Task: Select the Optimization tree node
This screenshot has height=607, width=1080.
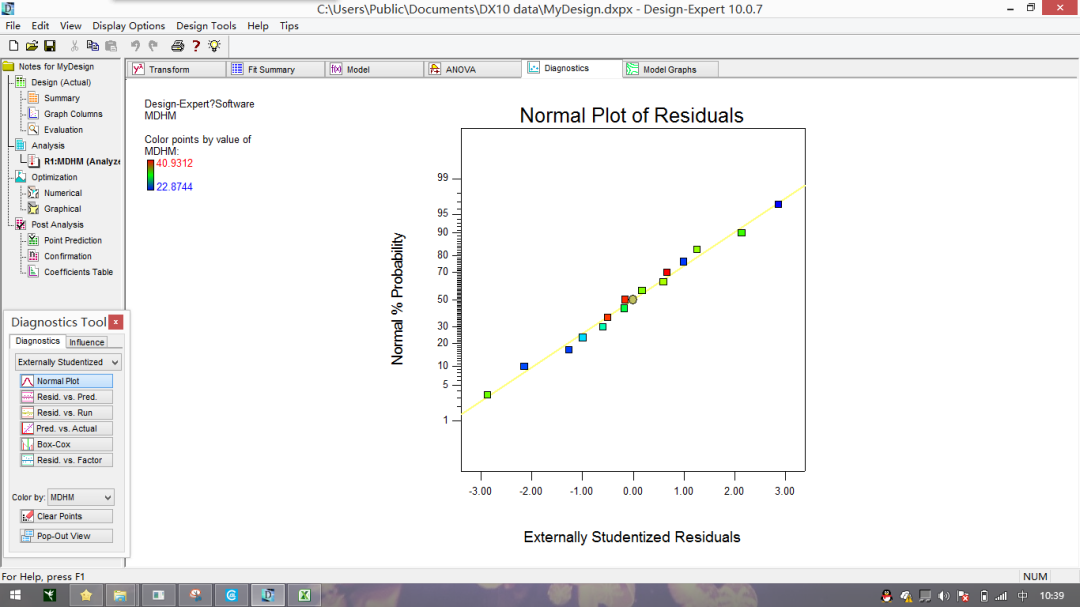Action: 54,178
